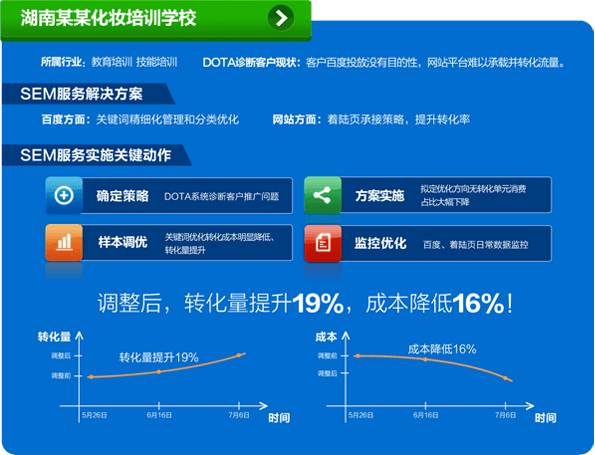The height and width of the screenshot is (455, 595).
Task: Click the green arrow button in header
Action: pyautogui.click(x=281, y=18)
